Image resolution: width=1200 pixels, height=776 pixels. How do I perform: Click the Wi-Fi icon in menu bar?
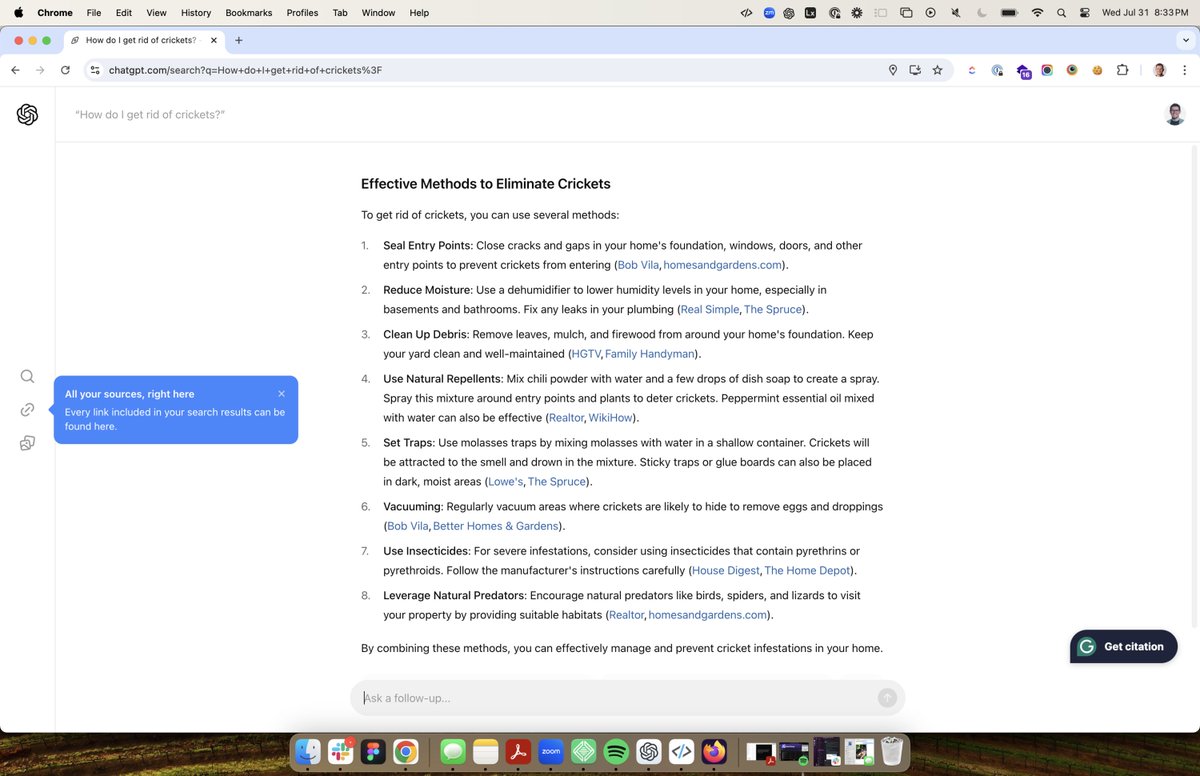pyautogui.click(x=1037, y=12)
